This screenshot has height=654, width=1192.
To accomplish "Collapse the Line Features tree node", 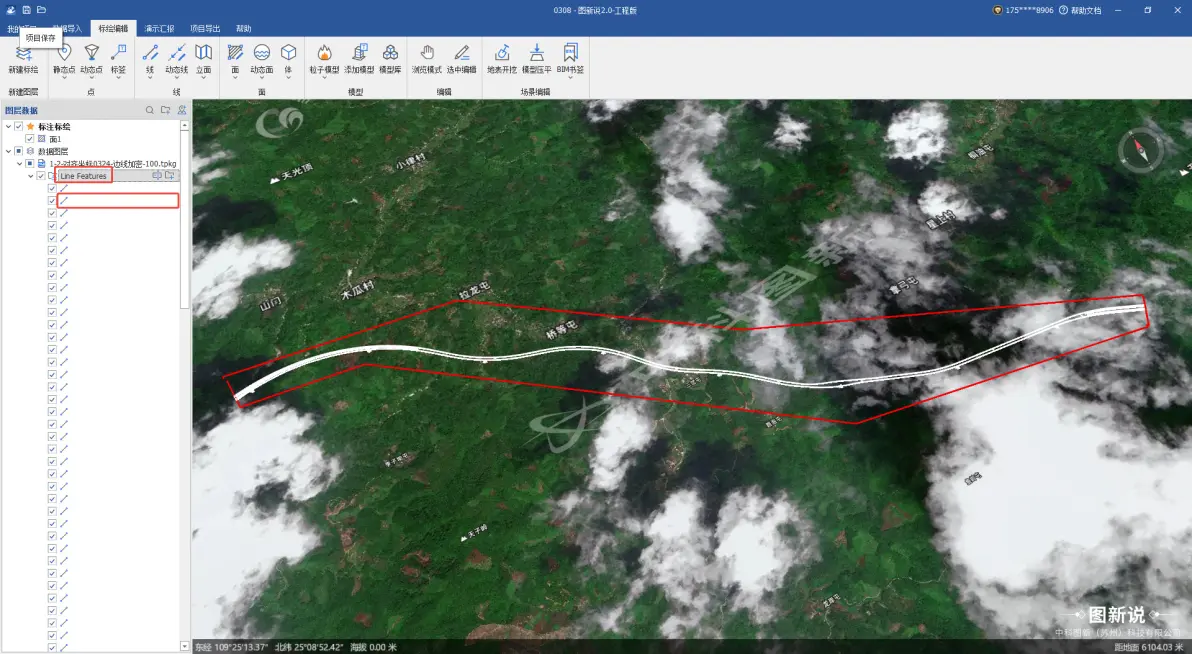I will point(31,176).
